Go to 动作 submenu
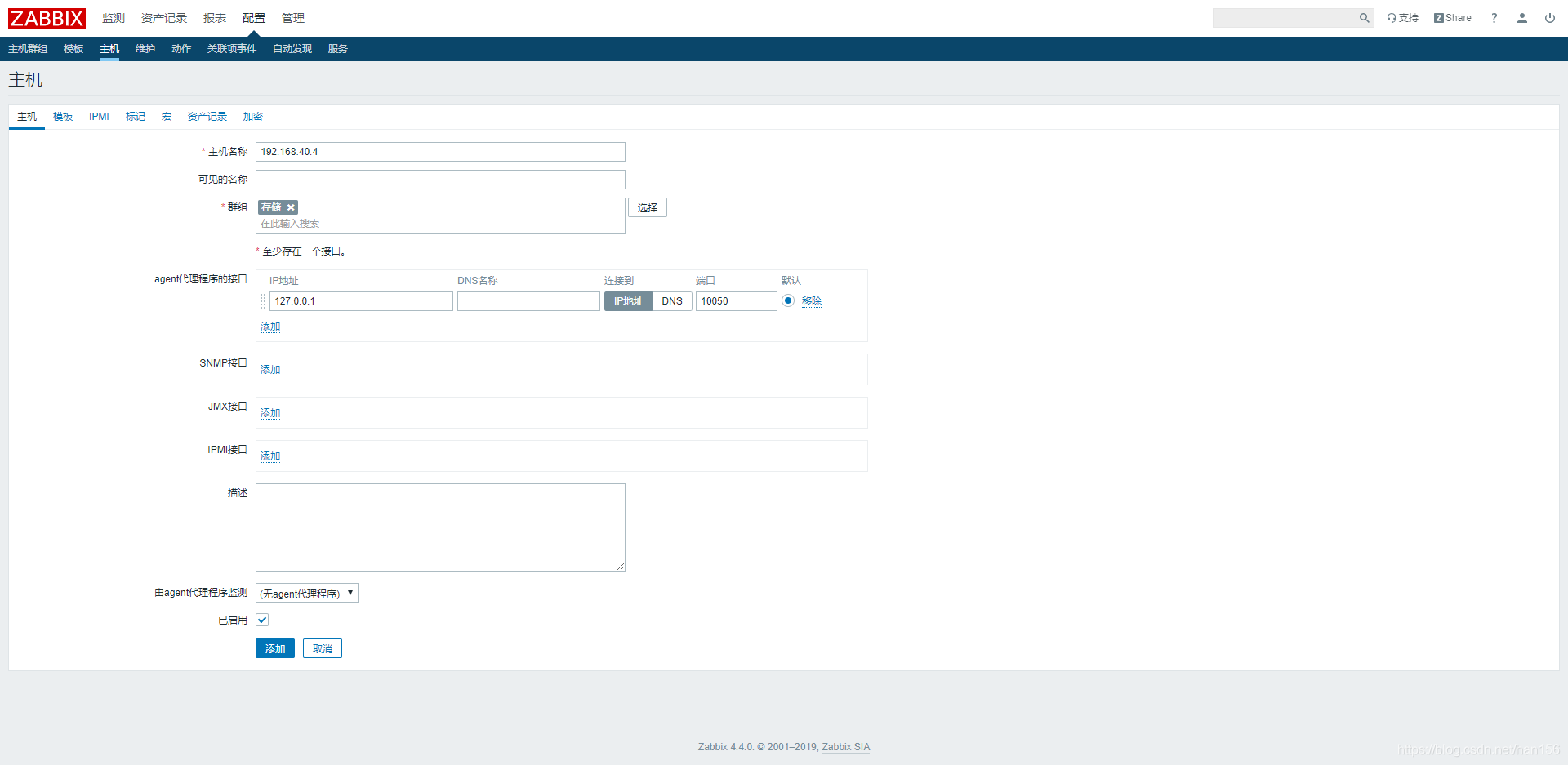Screen dimensions: 1568x765 tap(181, 49)
